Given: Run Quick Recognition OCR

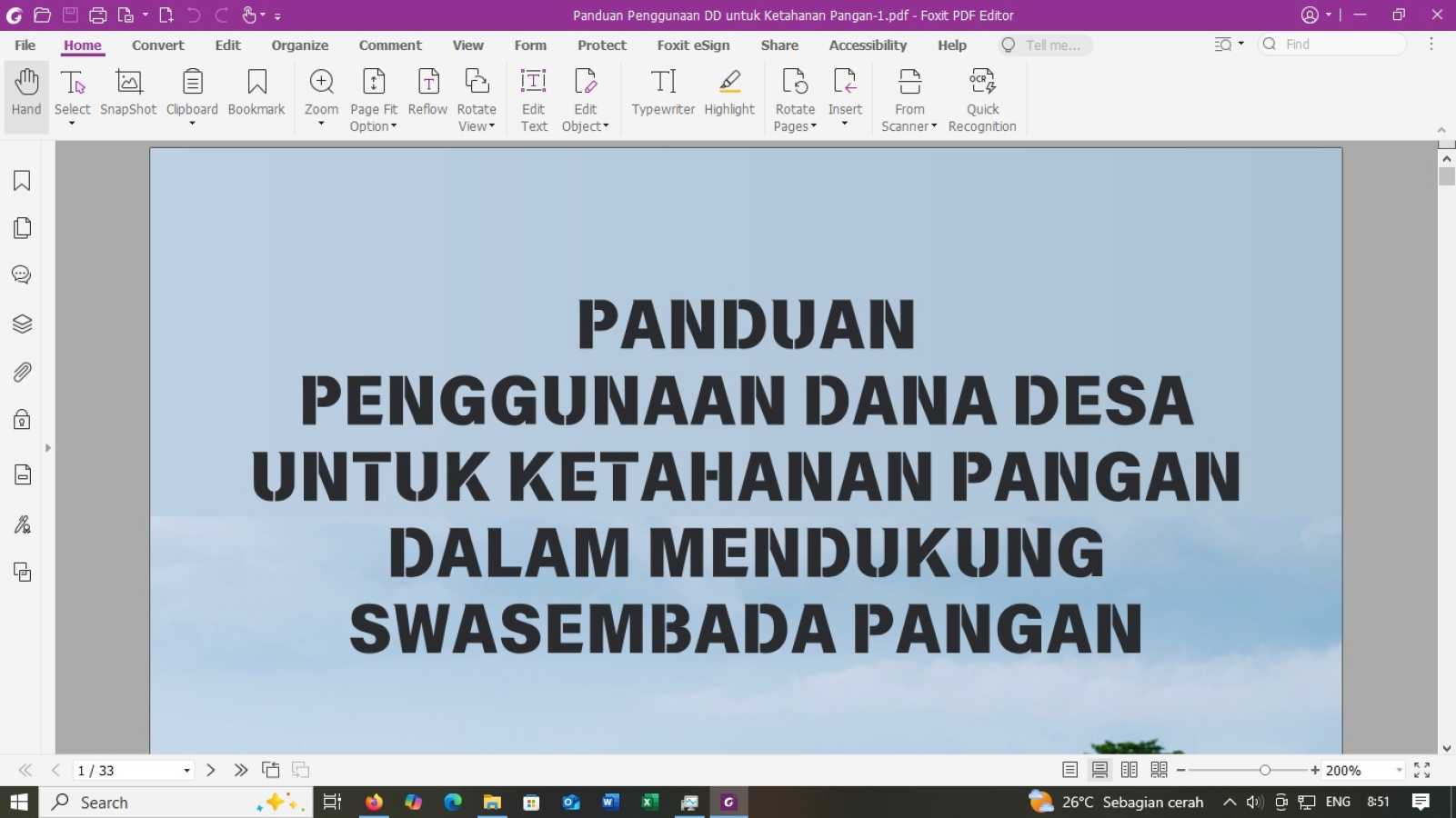Looking at the screenshot, I should [x=982, y=100].
